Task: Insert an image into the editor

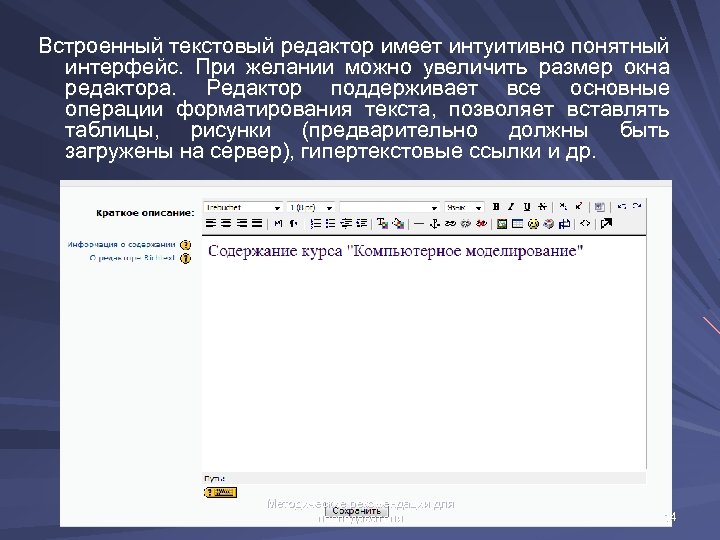Action: pos(502,224)
